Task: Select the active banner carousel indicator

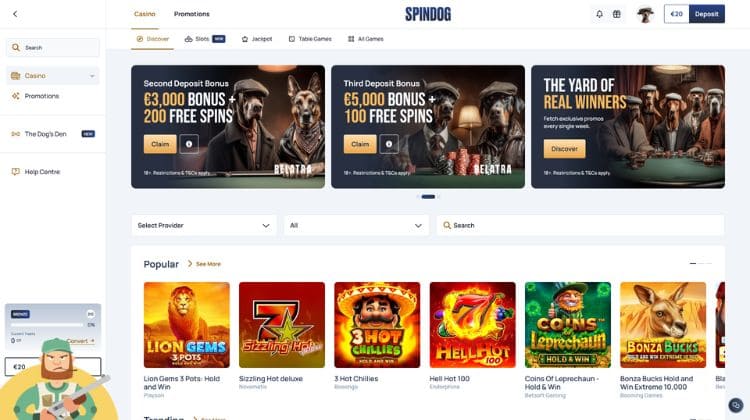Action: [428, 197]
